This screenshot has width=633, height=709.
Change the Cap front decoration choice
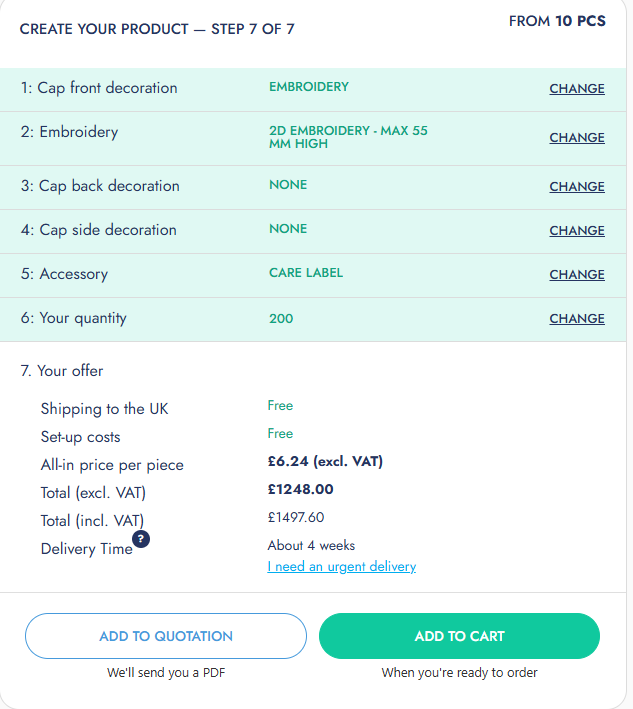coord(577,89)
